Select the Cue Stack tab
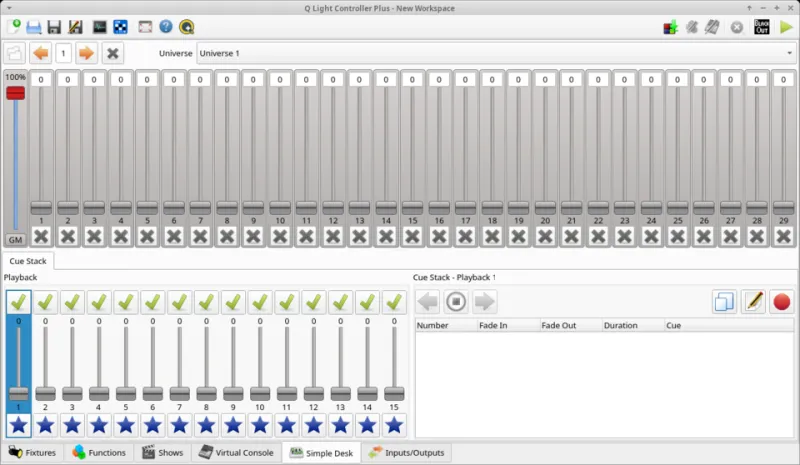 (x=28, y=261)
